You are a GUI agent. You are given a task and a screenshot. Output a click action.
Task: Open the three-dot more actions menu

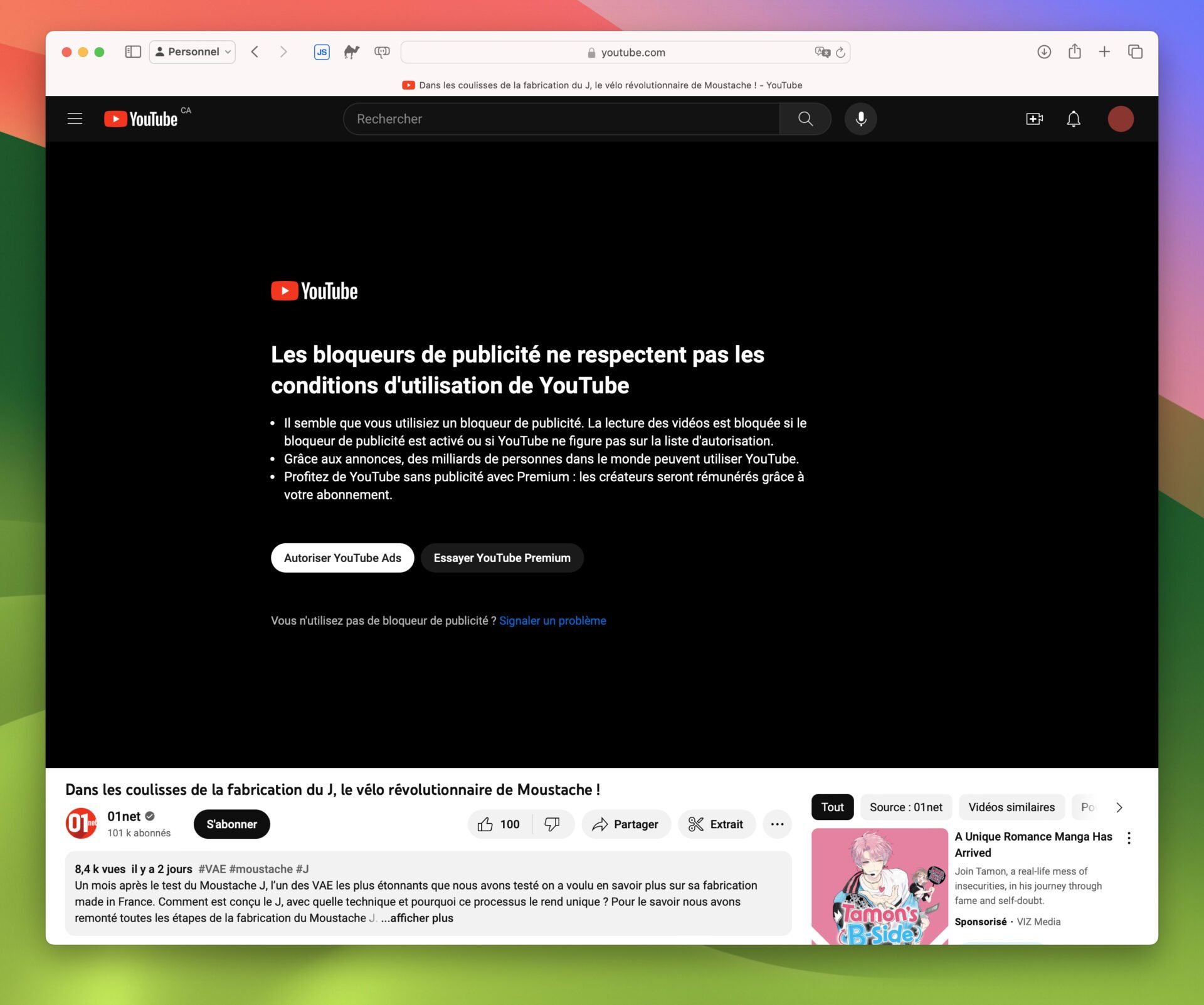(778, 824)
